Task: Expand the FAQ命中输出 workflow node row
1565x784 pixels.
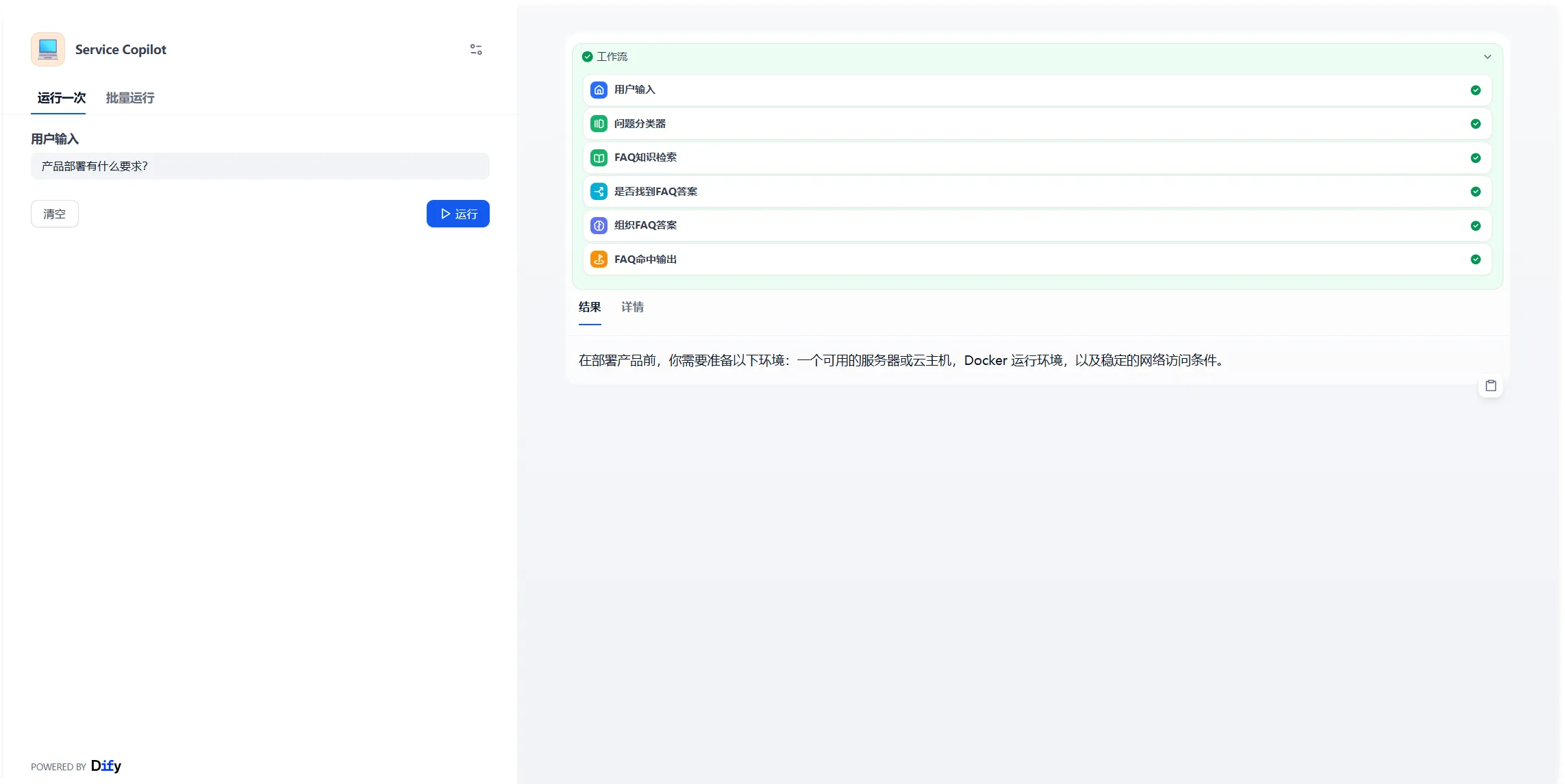Action: coord(1037,260)
